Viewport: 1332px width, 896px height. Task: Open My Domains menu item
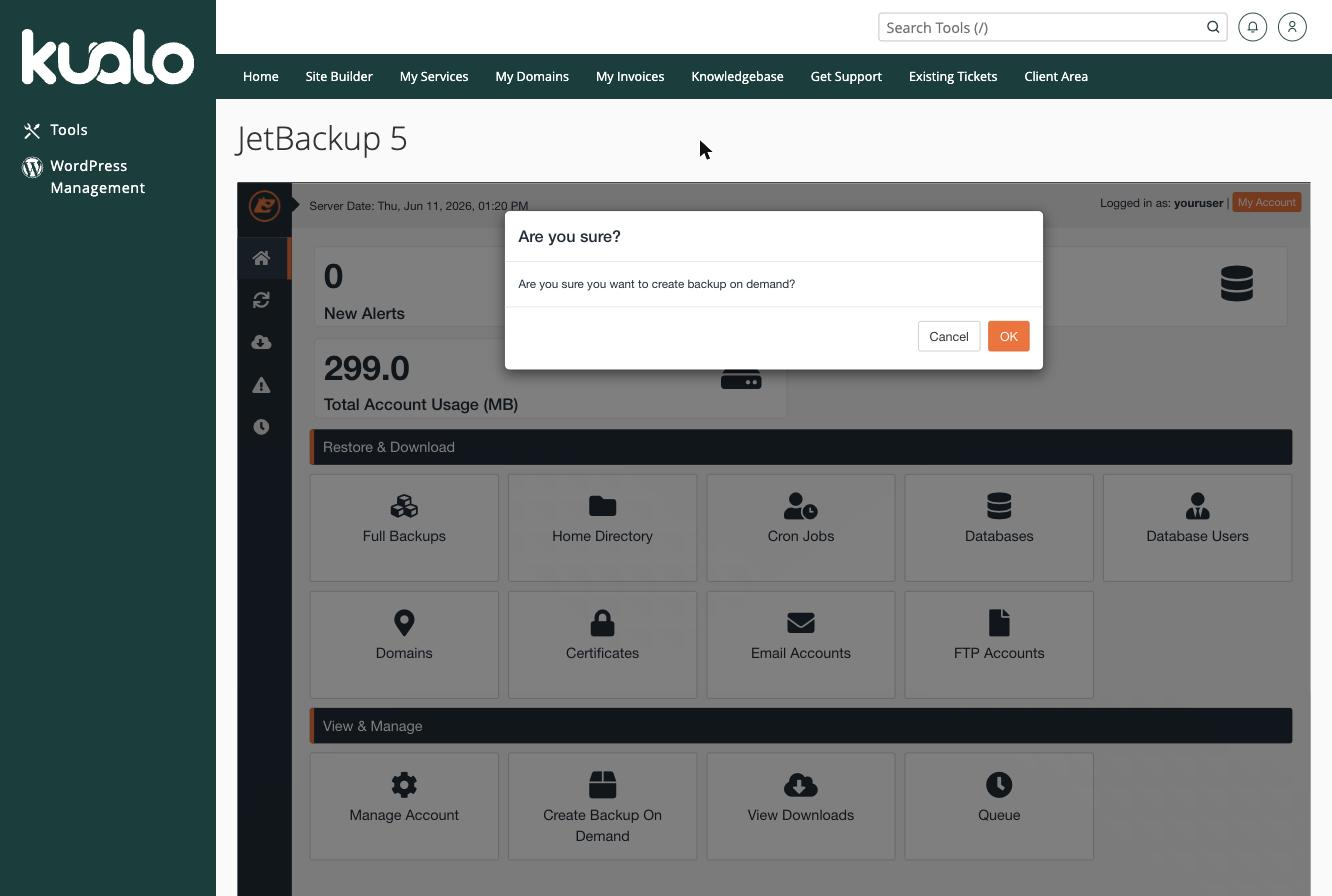click(x=532, y=76)
